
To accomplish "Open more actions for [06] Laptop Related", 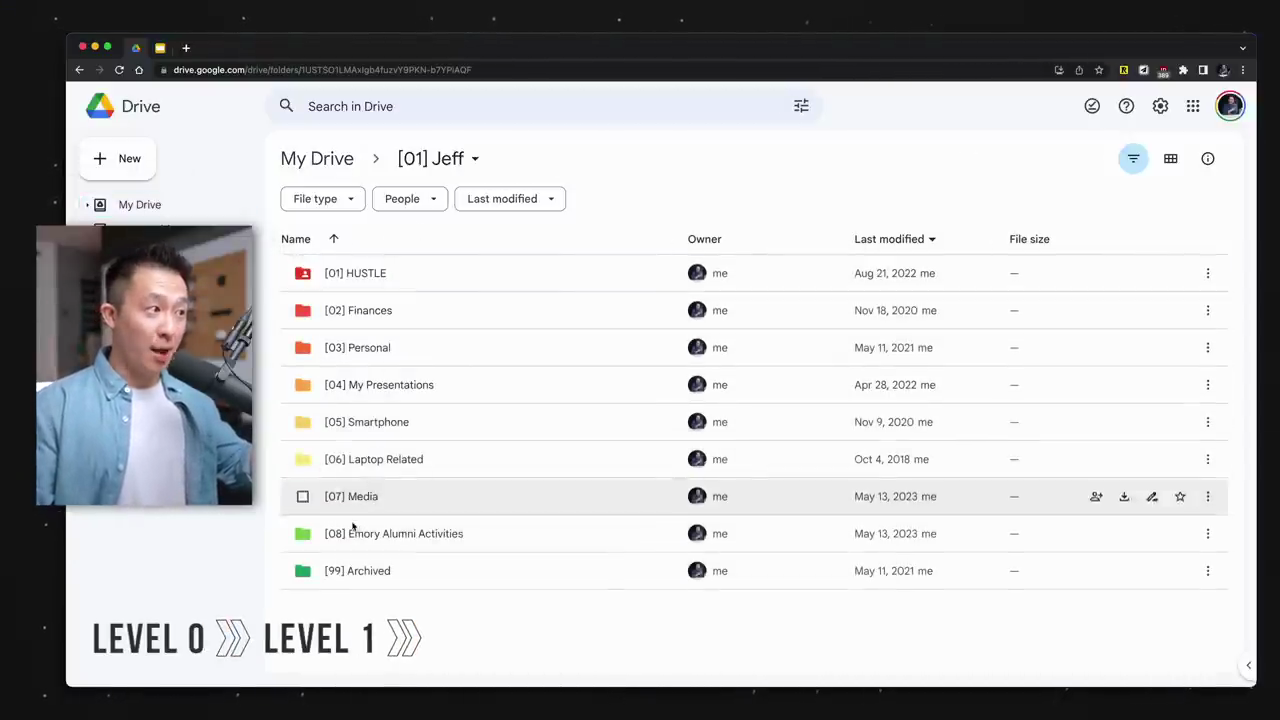I will [x=1207, y=459].
